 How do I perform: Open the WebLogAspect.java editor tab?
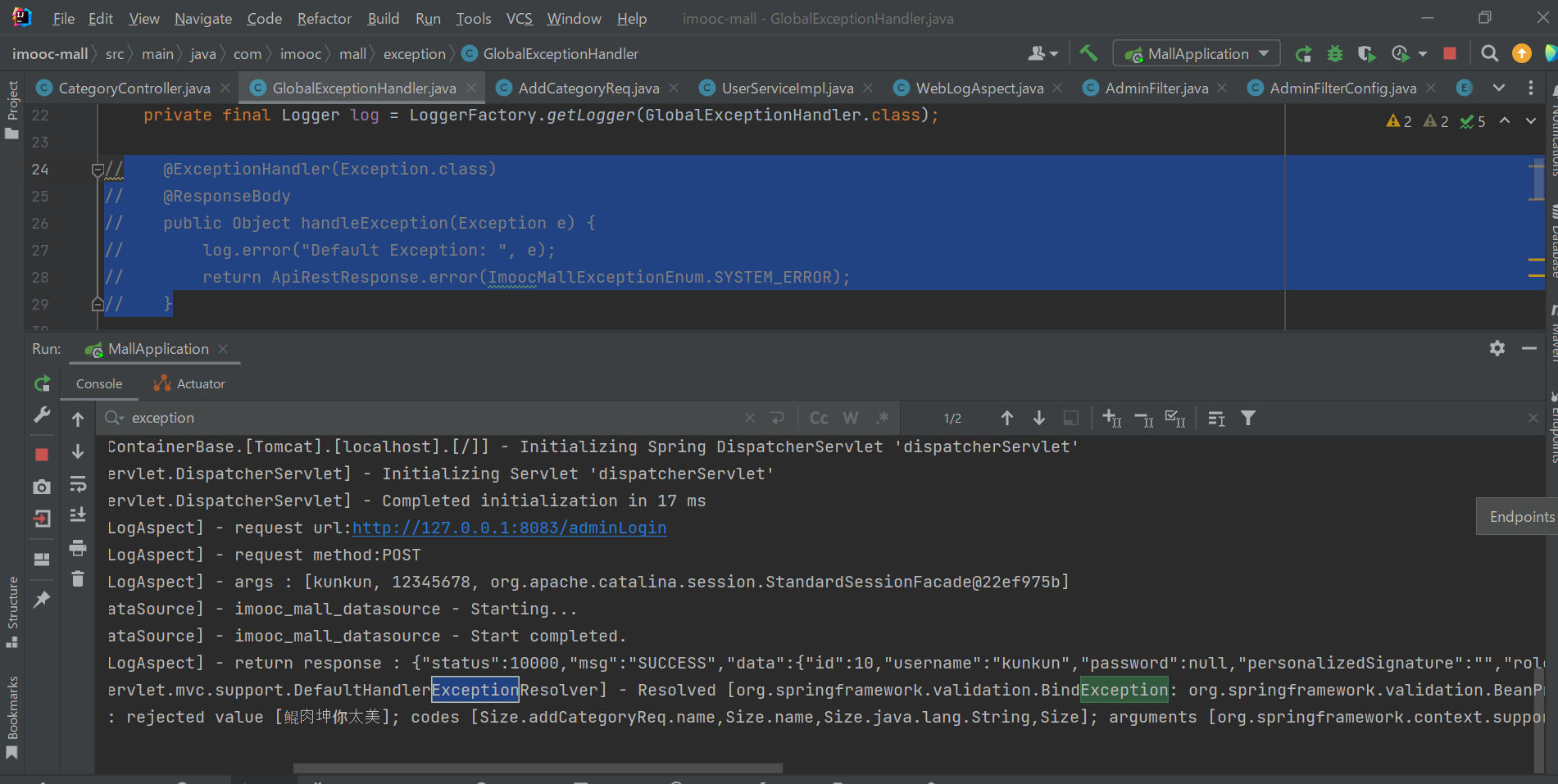coord(979,88)
